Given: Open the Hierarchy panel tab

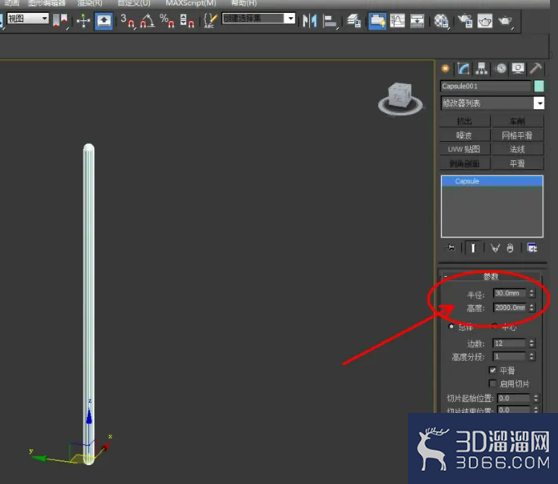Looking at the screenshot, I should click(481, 68).
